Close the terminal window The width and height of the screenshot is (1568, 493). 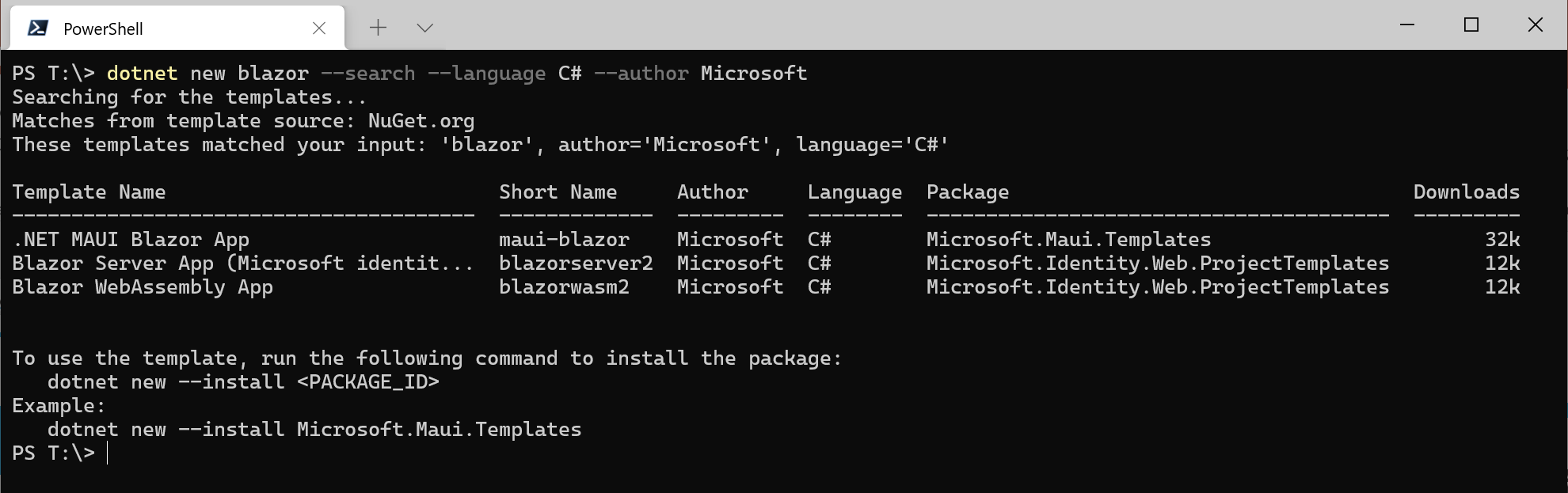coord(1535,25)
